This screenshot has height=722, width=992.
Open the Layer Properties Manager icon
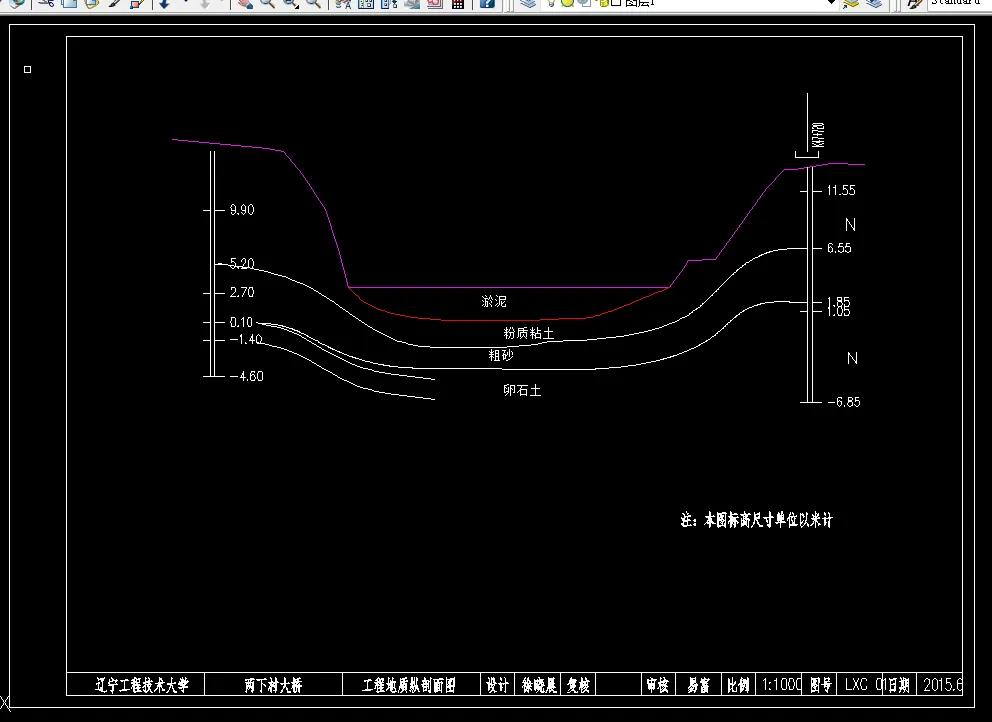pos(528,3)
